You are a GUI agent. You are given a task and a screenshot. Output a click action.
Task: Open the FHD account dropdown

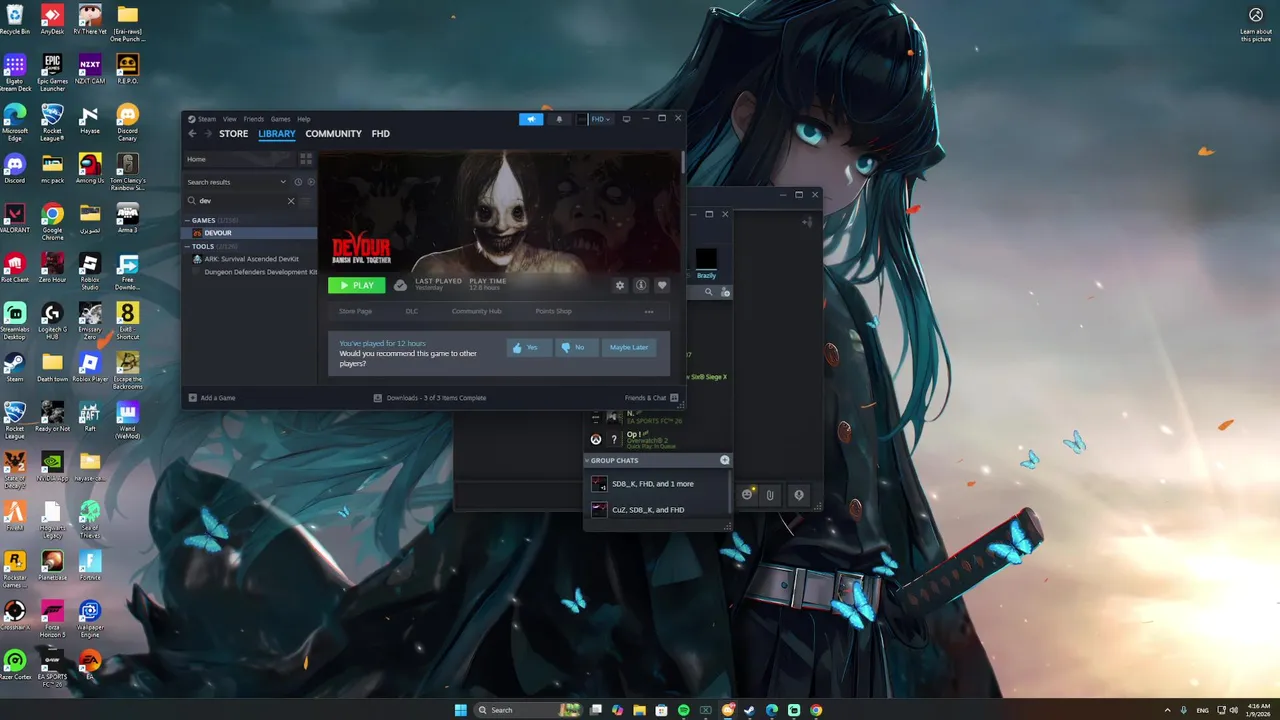(x=600, y=119)
